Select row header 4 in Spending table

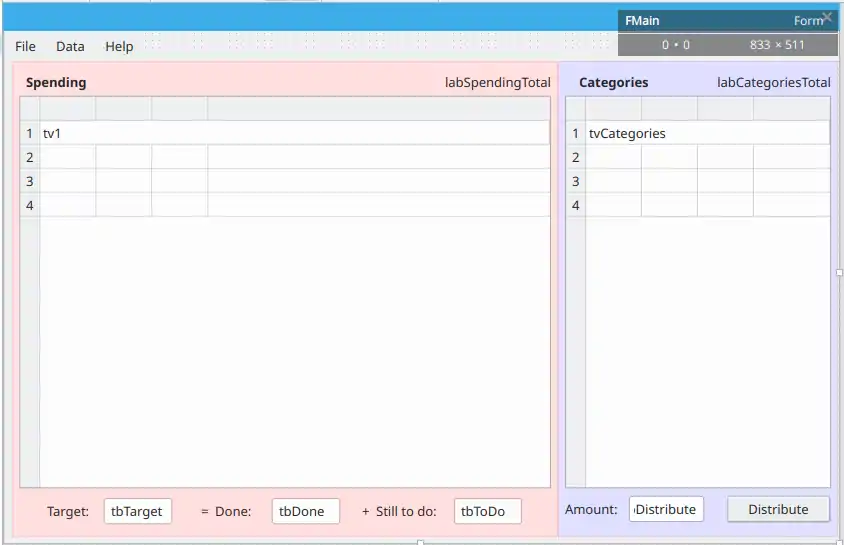pos(30,205)
